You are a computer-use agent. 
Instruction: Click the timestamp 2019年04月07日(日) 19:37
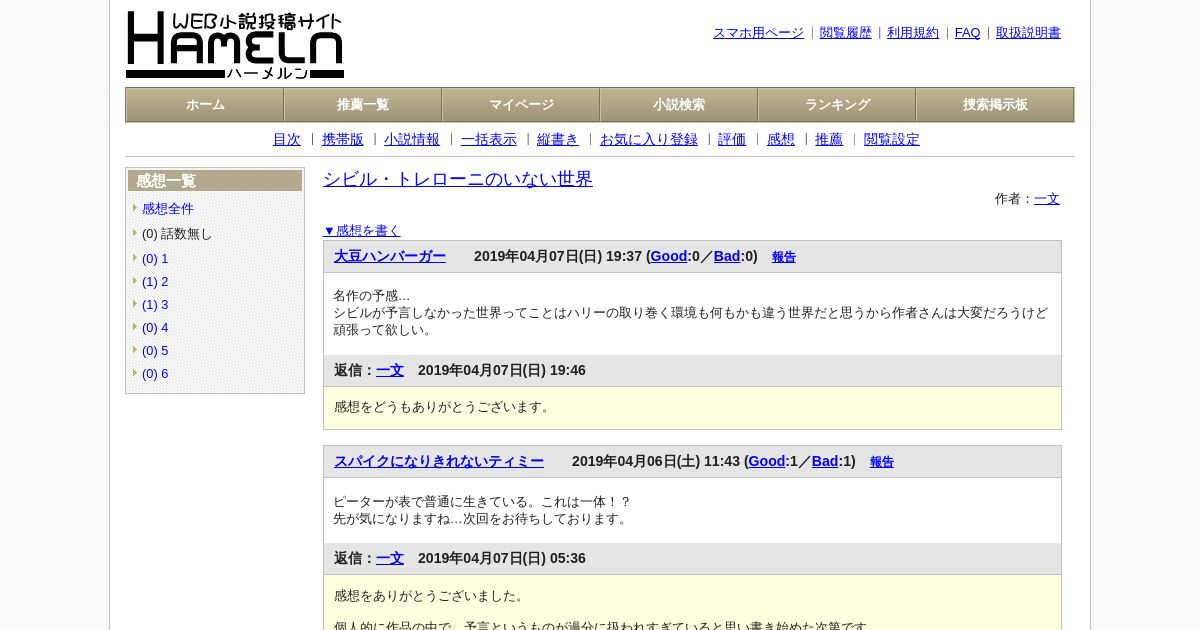point(558,256)
